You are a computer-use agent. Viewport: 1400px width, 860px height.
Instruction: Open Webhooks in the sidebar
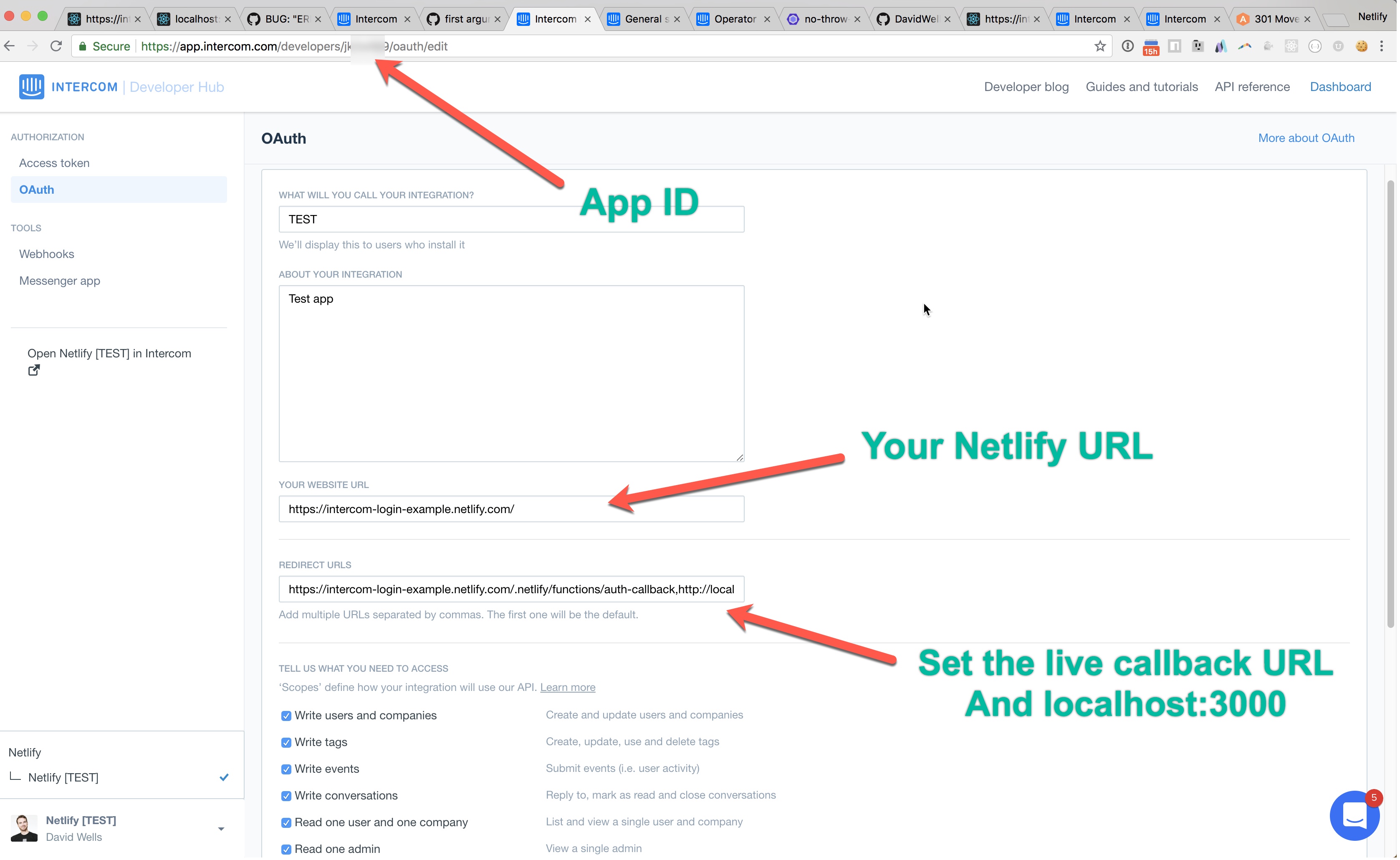click(x=47, y=254)
